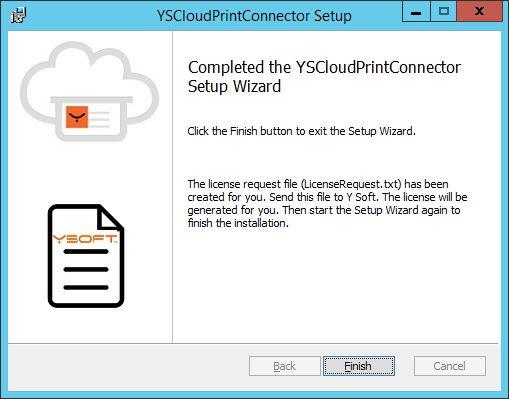Click the 'finish the installation' sentence ending

[x=238, y=223]
